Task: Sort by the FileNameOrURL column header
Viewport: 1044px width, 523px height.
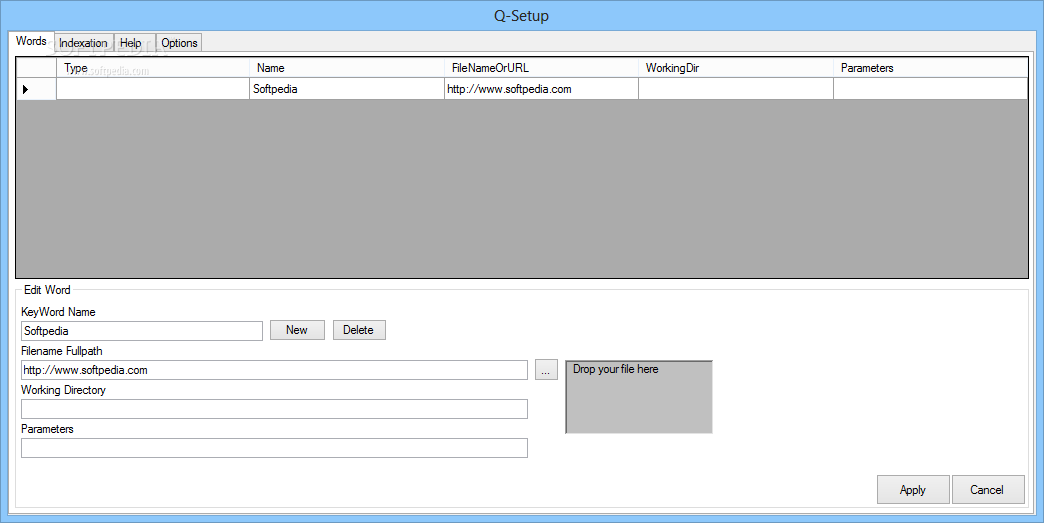Action: pos(541,68)
